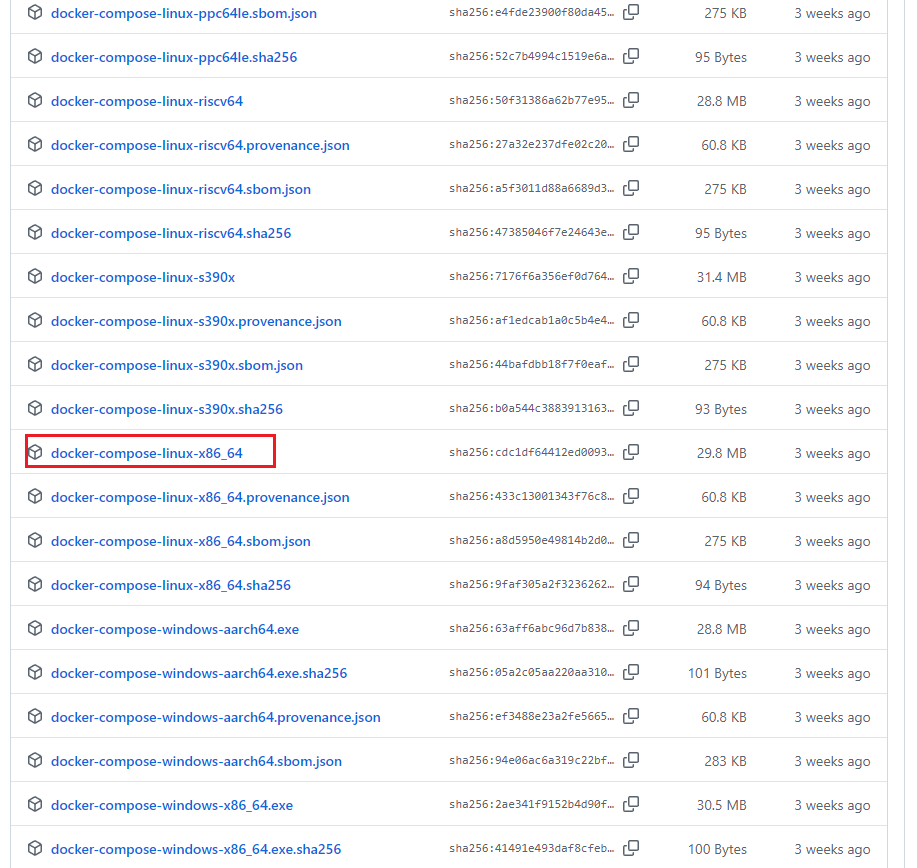Click the 31.4 MB file size
The image size is (917, 868).
tap(722, 277)
